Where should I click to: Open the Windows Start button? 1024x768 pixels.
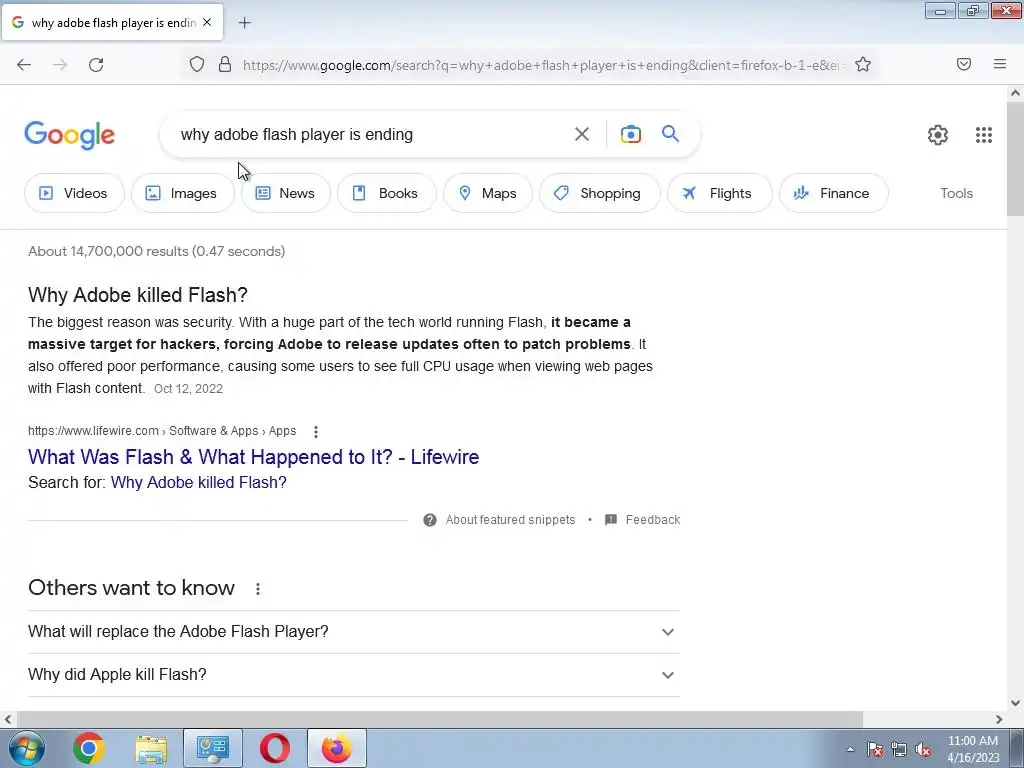pos(27,748)
